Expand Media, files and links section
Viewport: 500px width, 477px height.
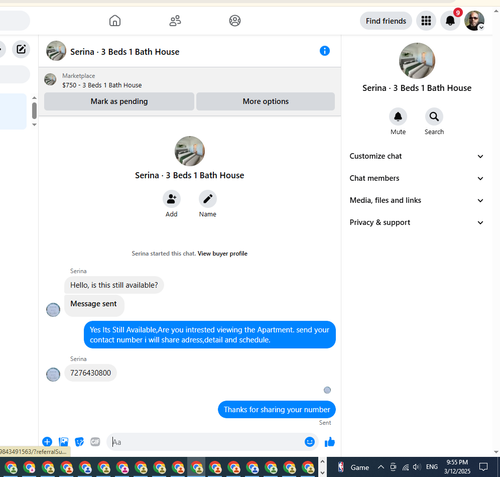pyautogui.click(x=416, y=200)
